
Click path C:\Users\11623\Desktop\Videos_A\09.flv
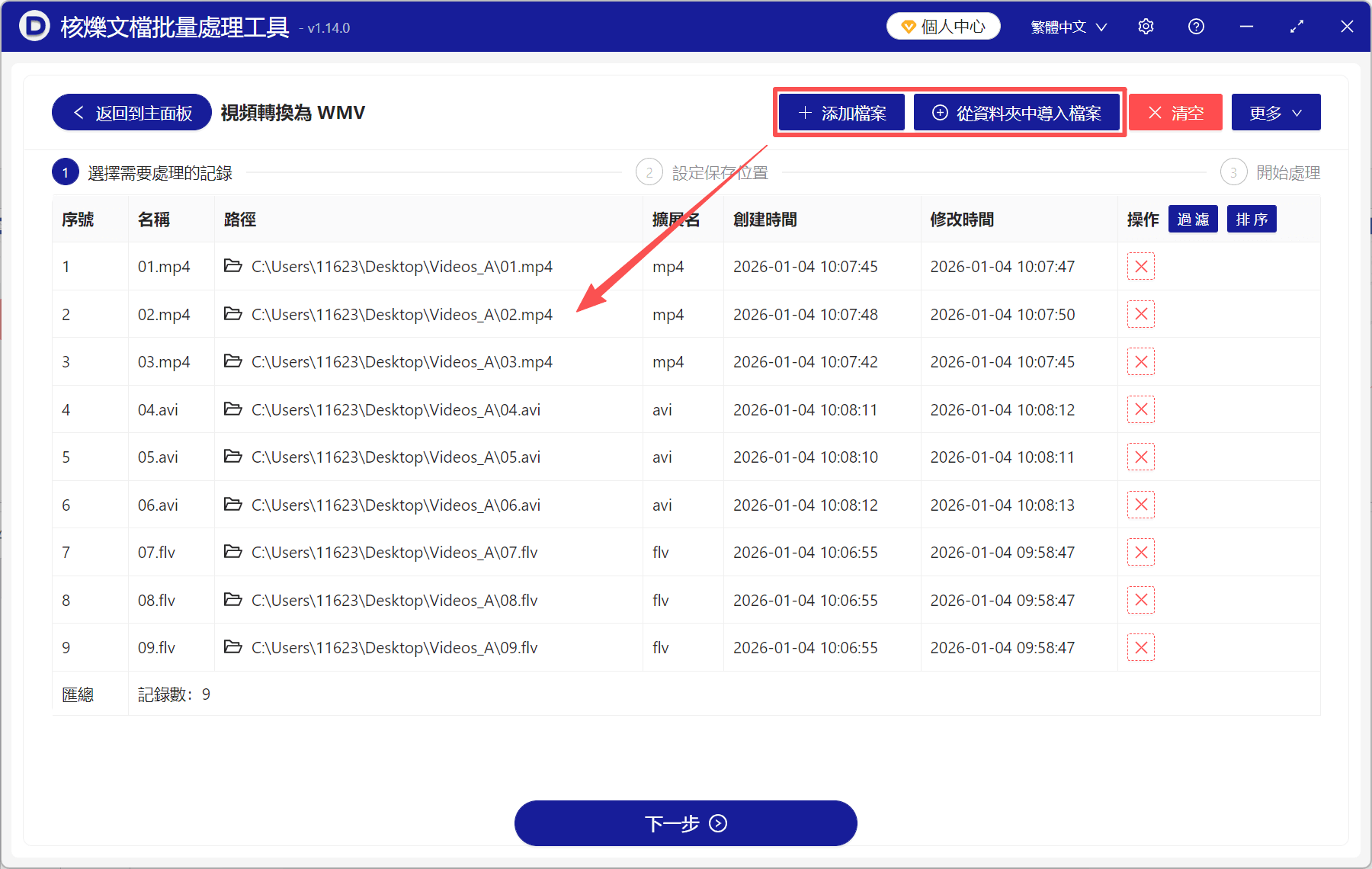[395, 648]
